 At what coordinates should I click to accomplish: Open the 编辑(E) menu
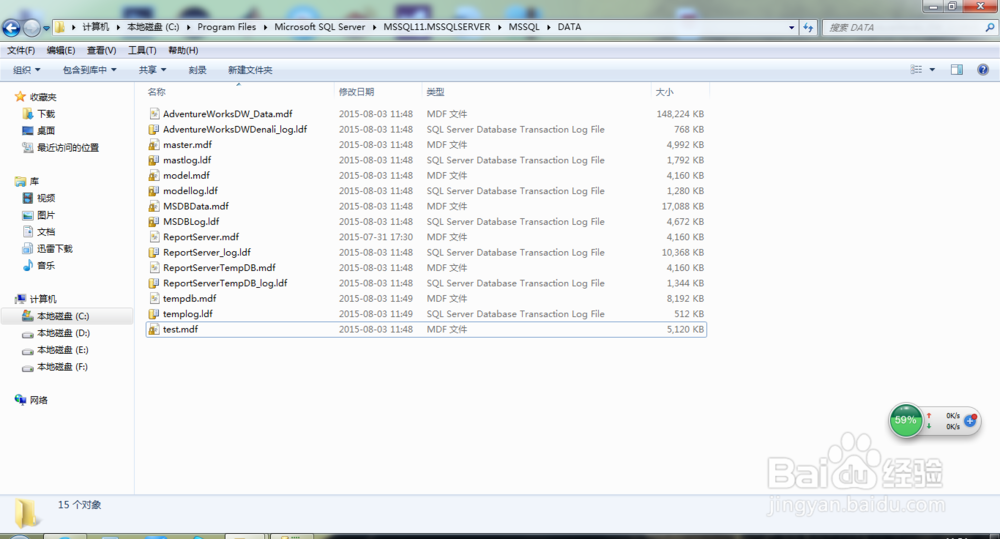(61, 50)
